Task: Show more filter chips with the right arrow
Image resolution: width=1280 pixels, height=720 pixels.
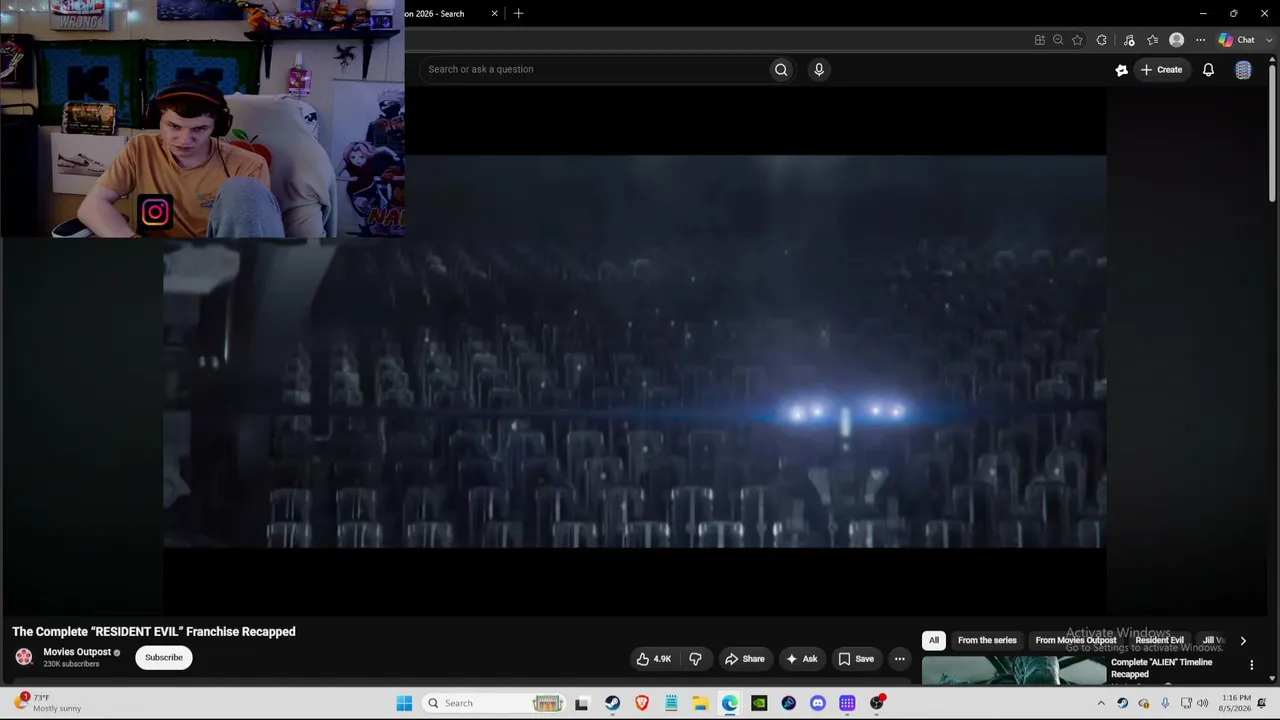Action: tap(1243, 641)
